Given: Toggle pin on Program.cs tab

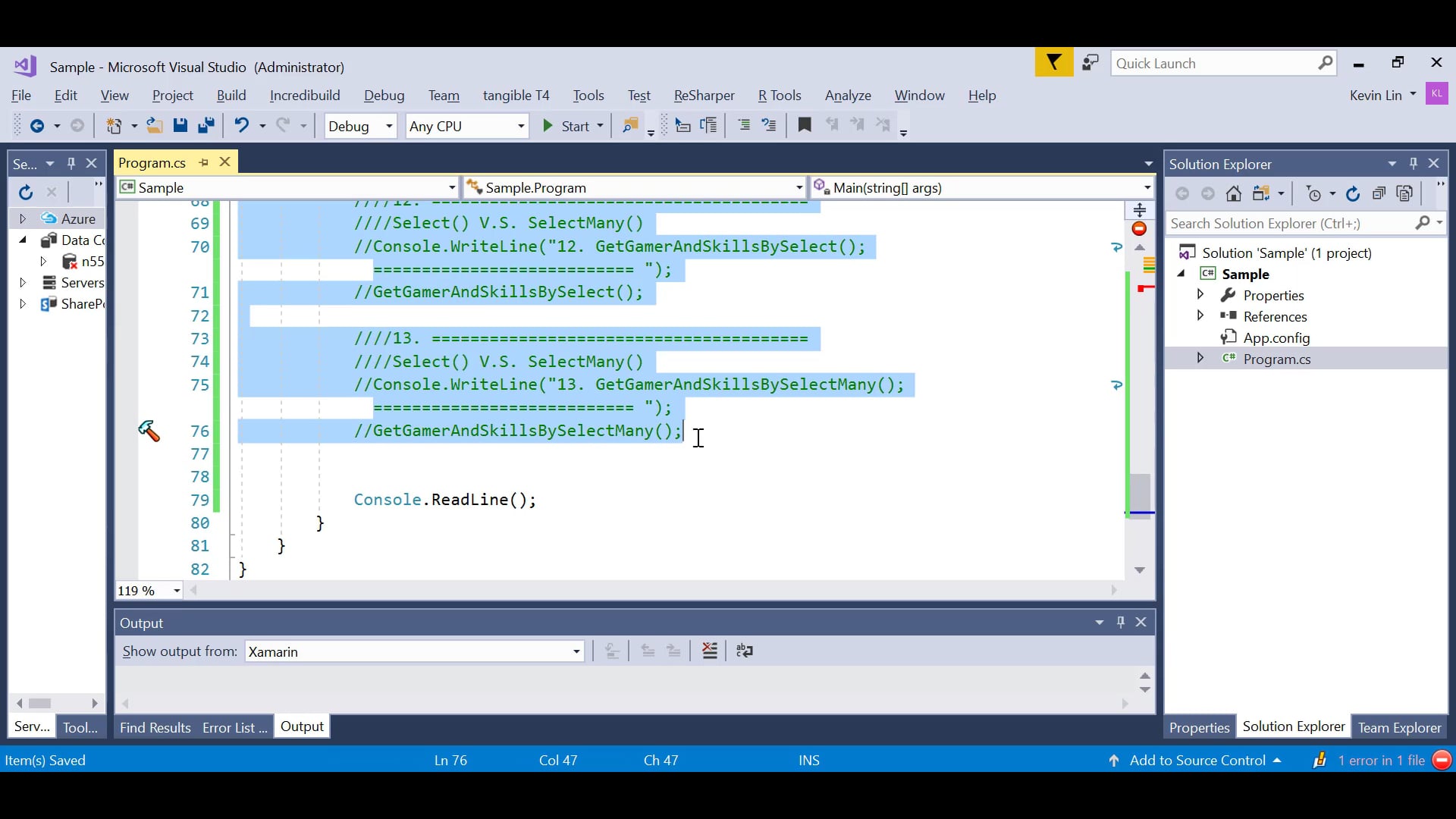Looking at the screenshot, I should [x=203, y=162].
